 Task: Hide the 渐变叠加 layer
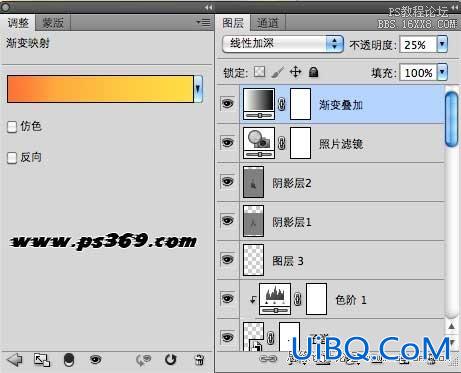pos(228,104)
